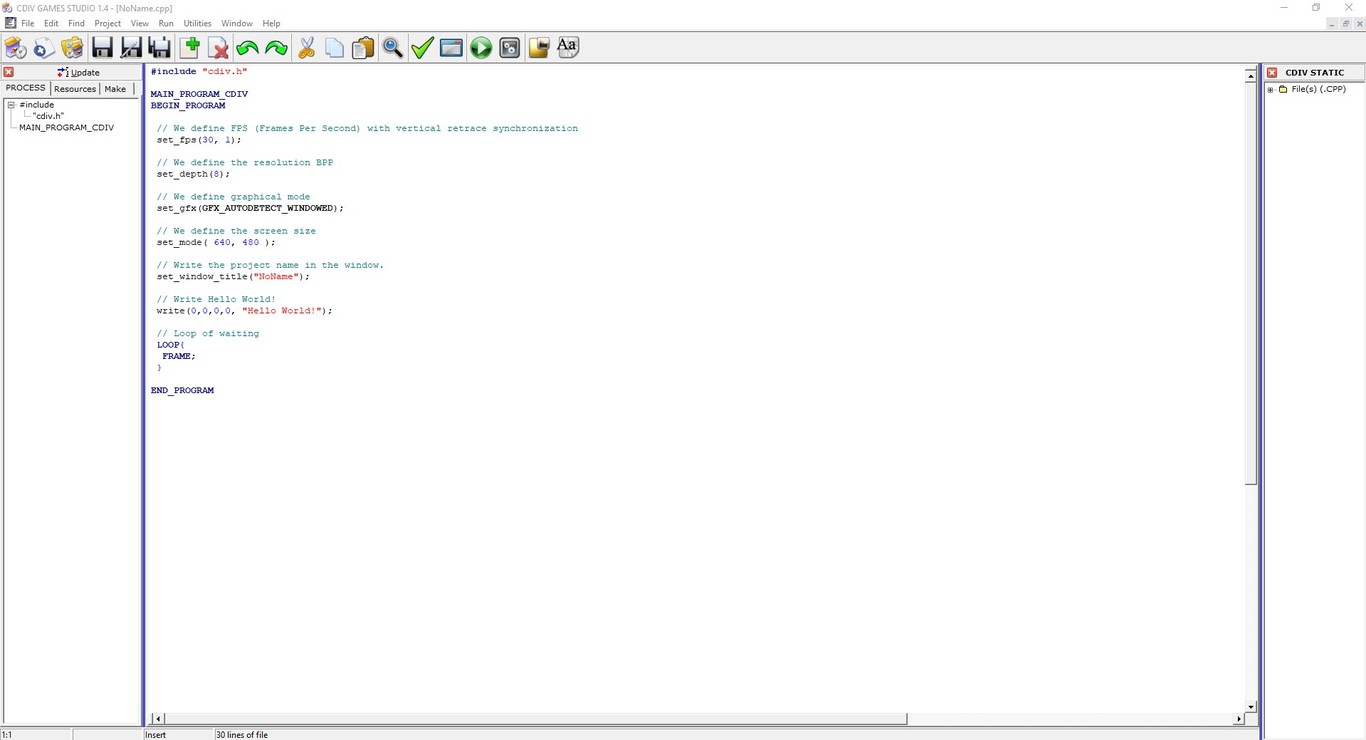Switch to the Resources tab
Viewport: 1366px width, 740px height.
coord(75,89)
